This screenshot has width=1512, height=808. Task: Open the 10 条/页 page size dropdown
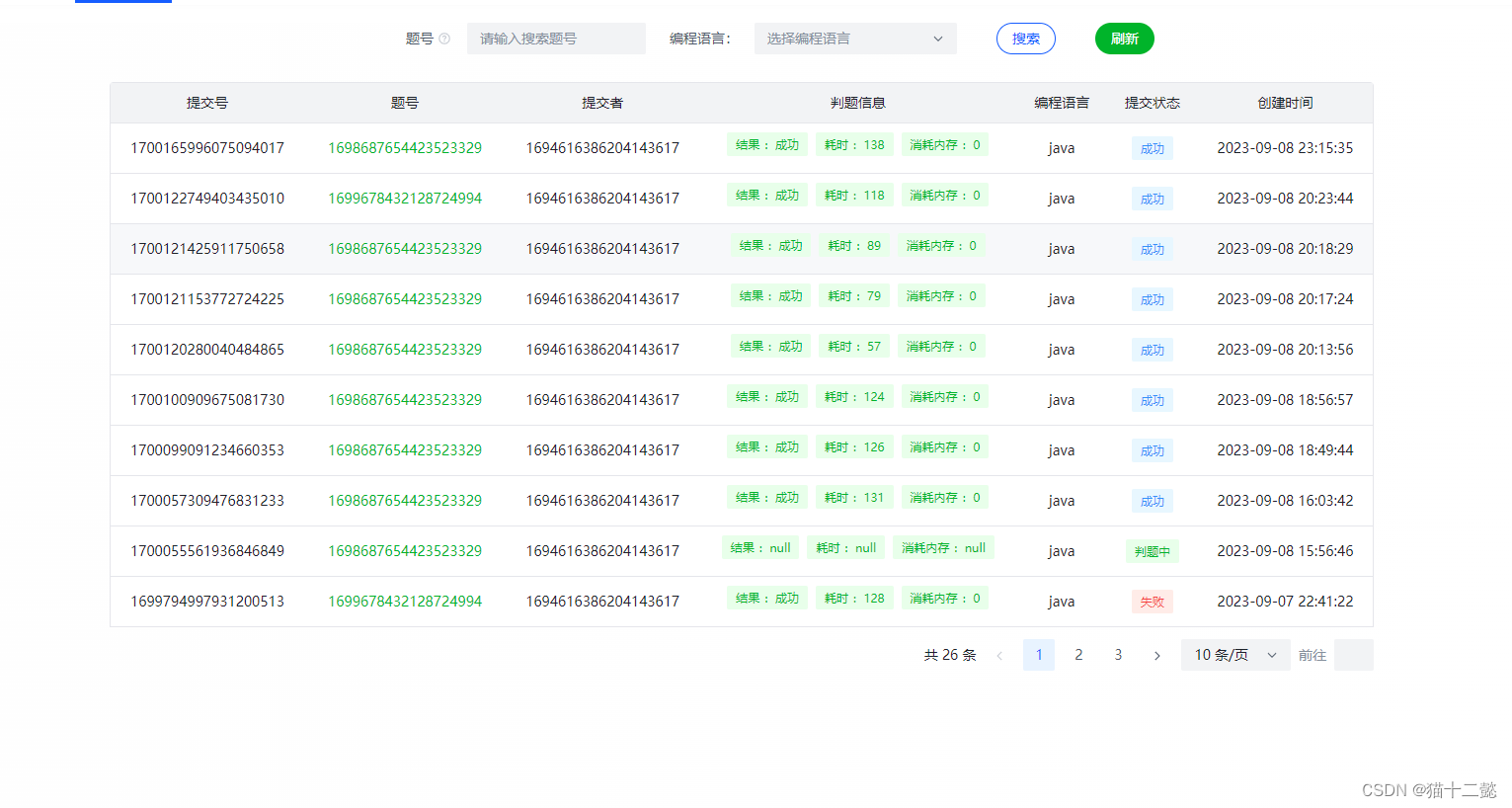[1235, 655]
